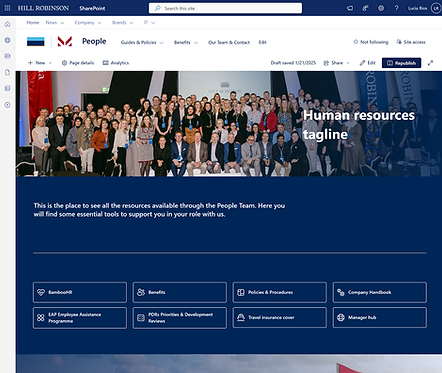Open the app launcher waffle icon
The height and width of the screenshot is (373, 442).
[x=7, y=8]
